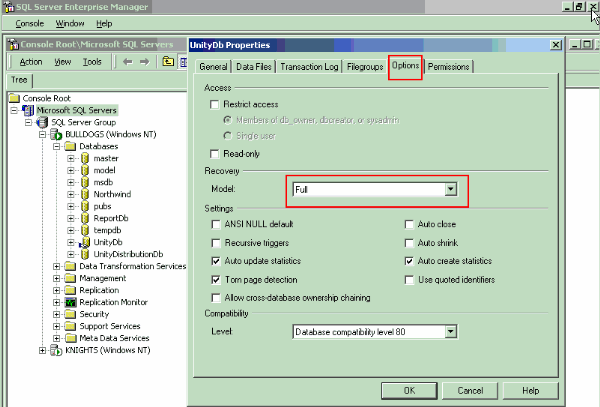
Task: Collapse the SQL Server Group node
Action: [x=28, y=122]
